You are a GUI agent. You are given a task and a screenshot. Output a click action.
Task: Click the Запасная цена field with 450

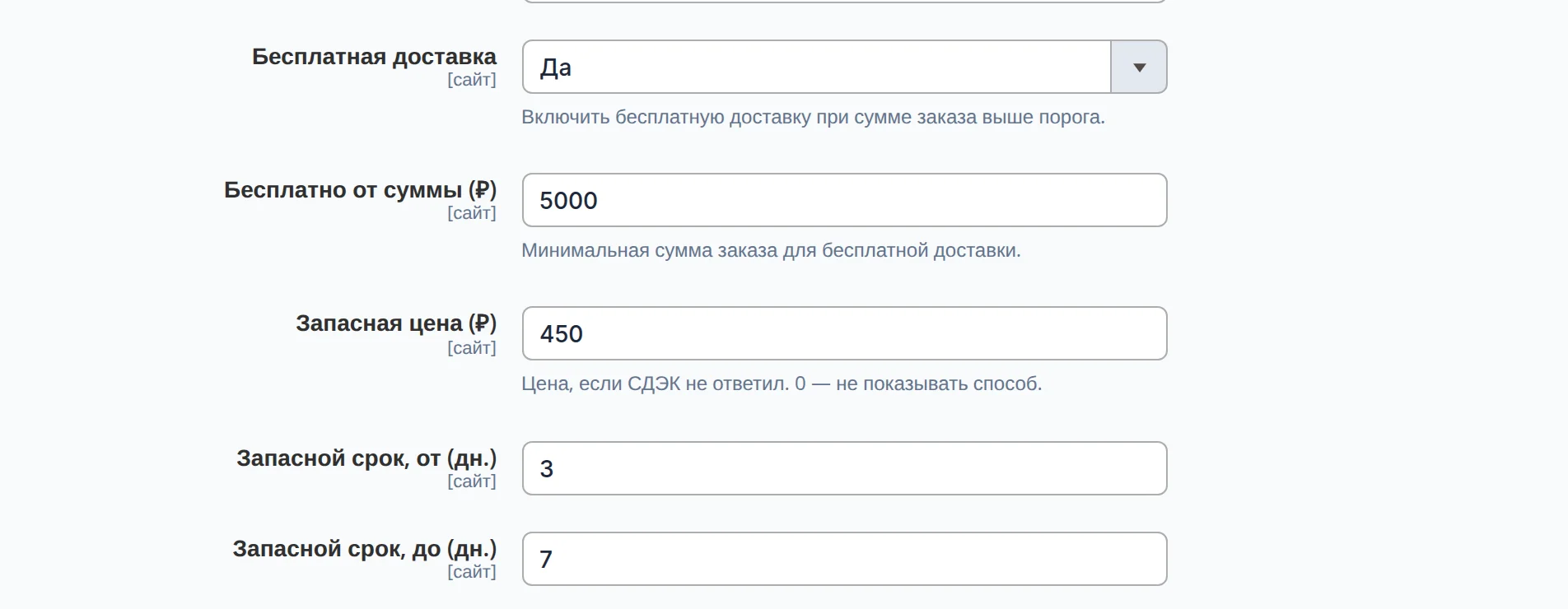tap(845, 333)
